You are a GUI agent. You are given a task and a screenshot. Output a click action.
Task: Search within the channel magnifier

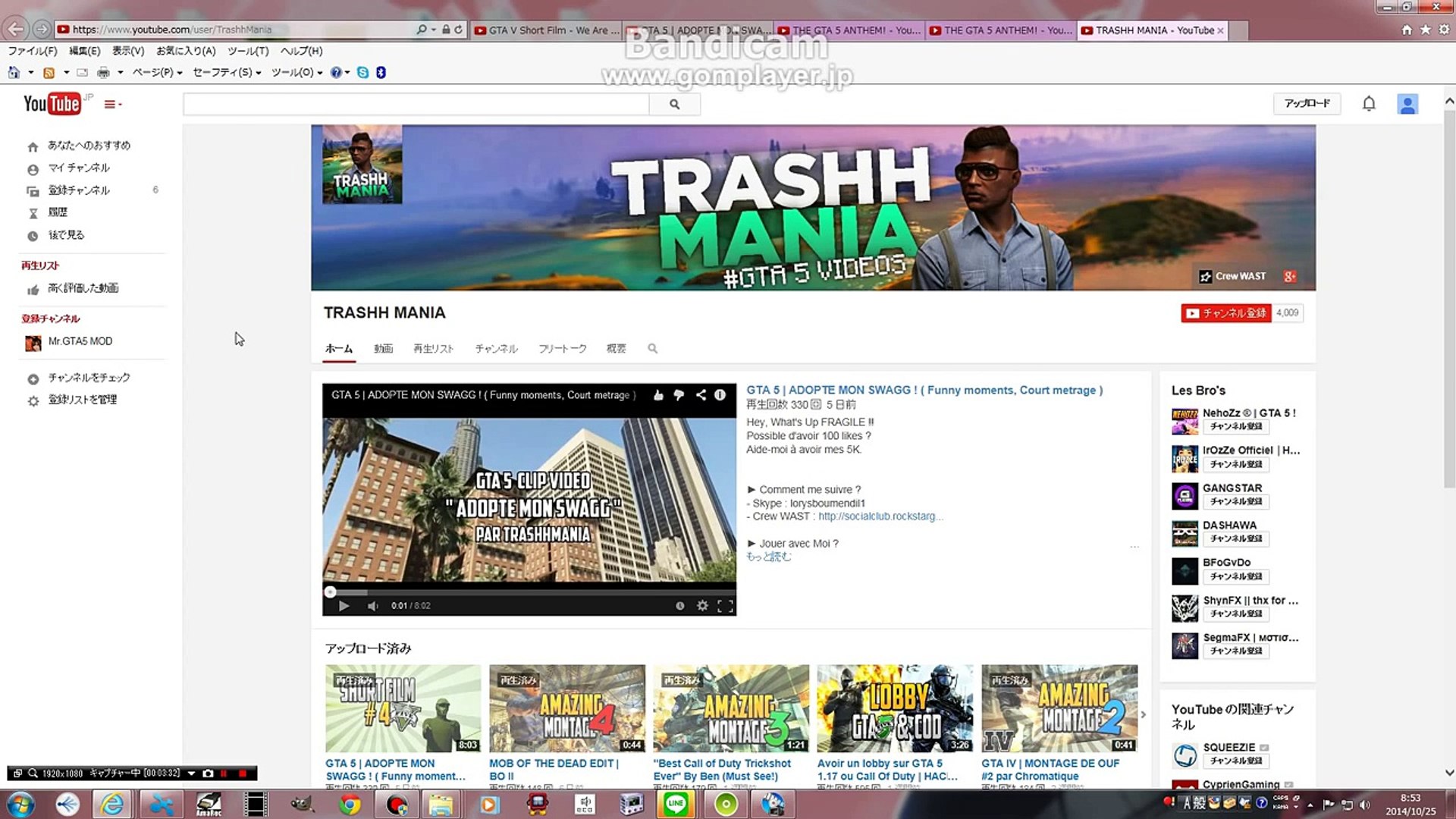pyautogui.click(x=652, y=349)
